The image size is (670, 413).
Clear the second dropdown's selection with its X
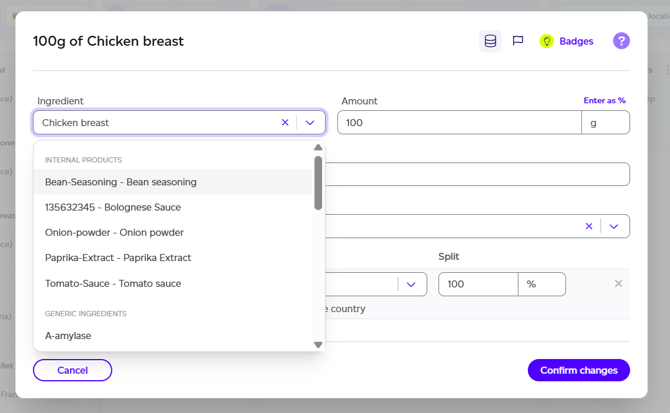pos(589,226)
